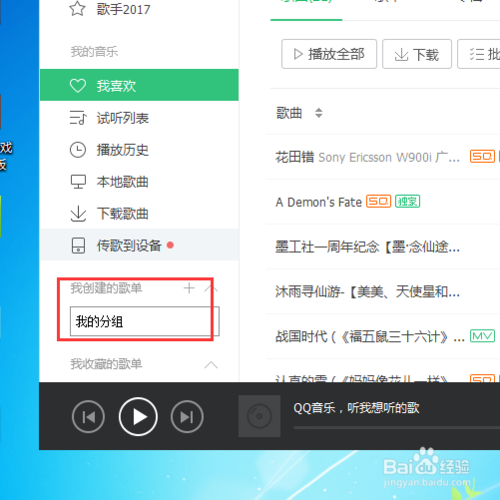The height and width of the screenshot is (500, 500).
Task: Edit the 我的分组 playlist name field
Action: 145,321
